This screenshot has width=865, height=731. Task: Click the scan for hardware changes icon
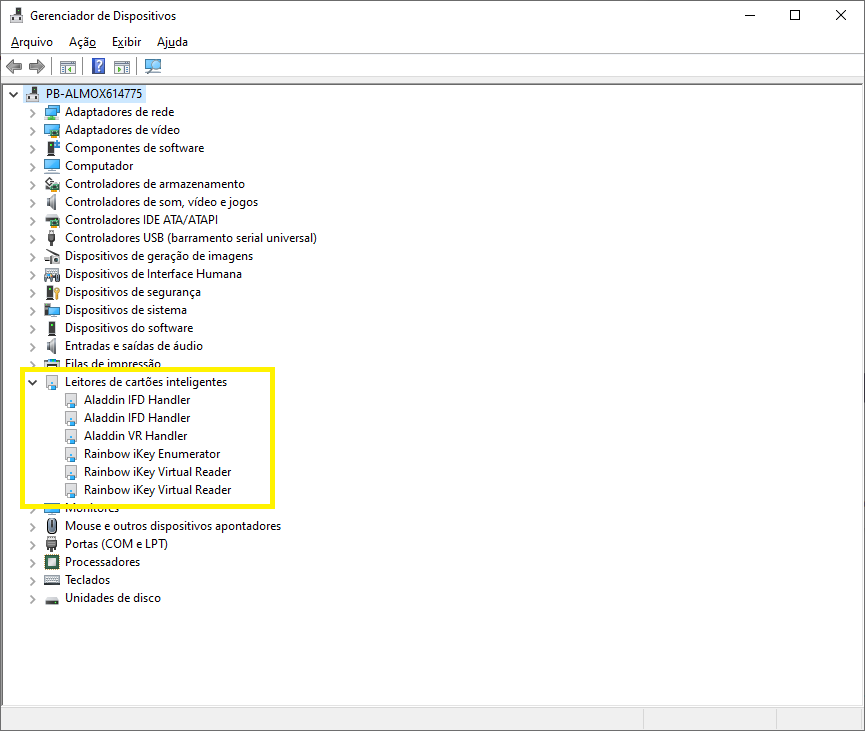[153, 67]
